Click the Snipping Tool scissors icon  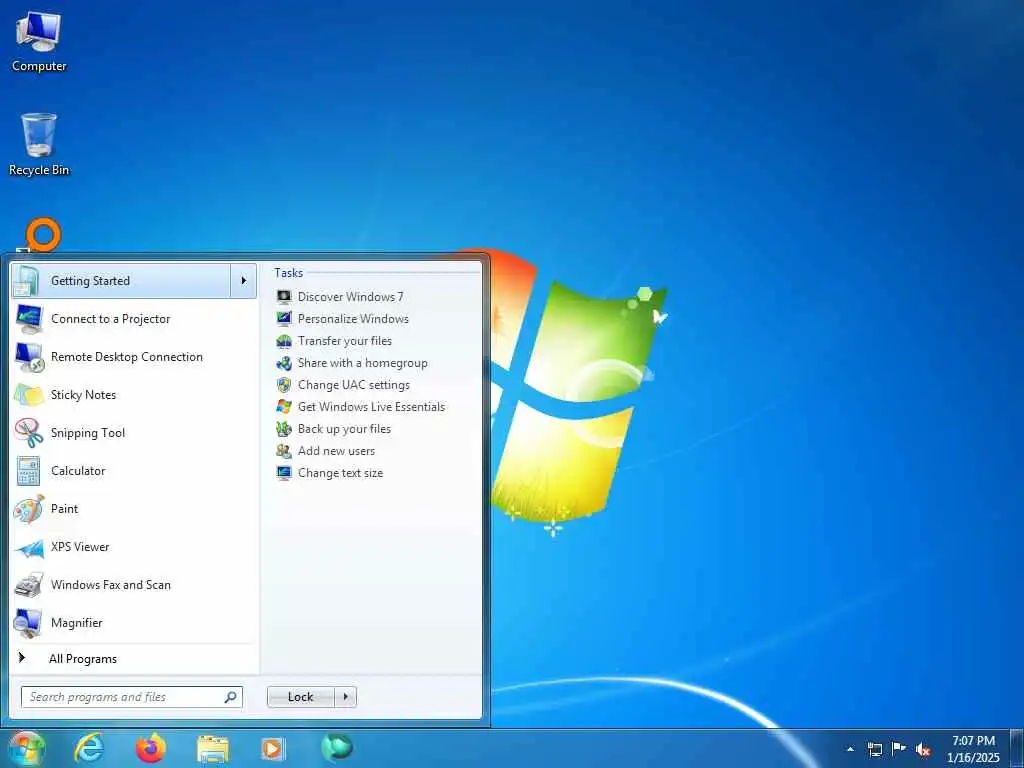coord(29,433)
